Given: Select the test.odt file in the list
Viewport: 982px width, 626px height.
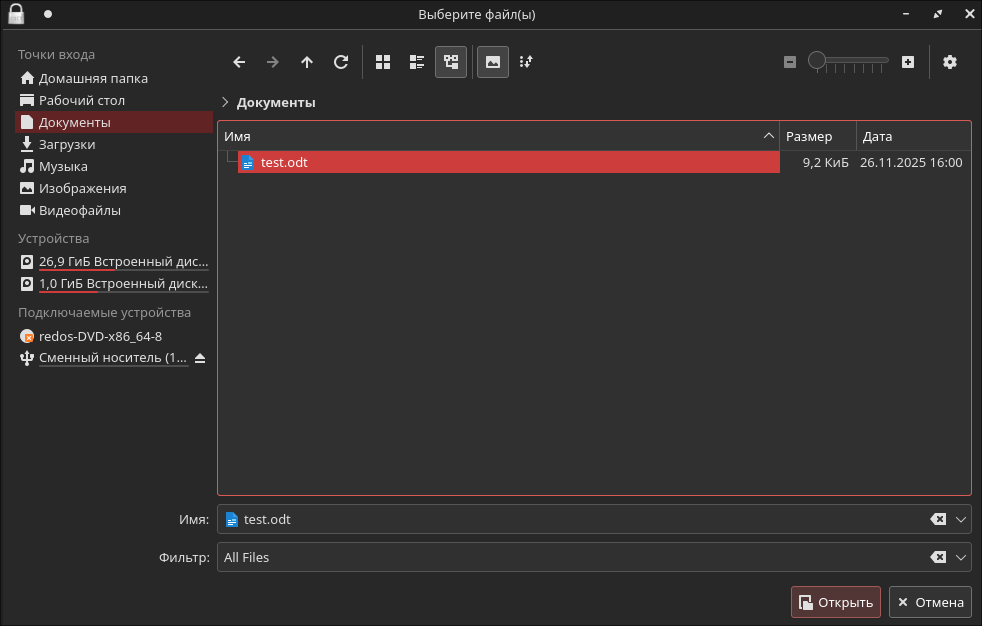Looking at the screenshot, I should click(284, 162).
